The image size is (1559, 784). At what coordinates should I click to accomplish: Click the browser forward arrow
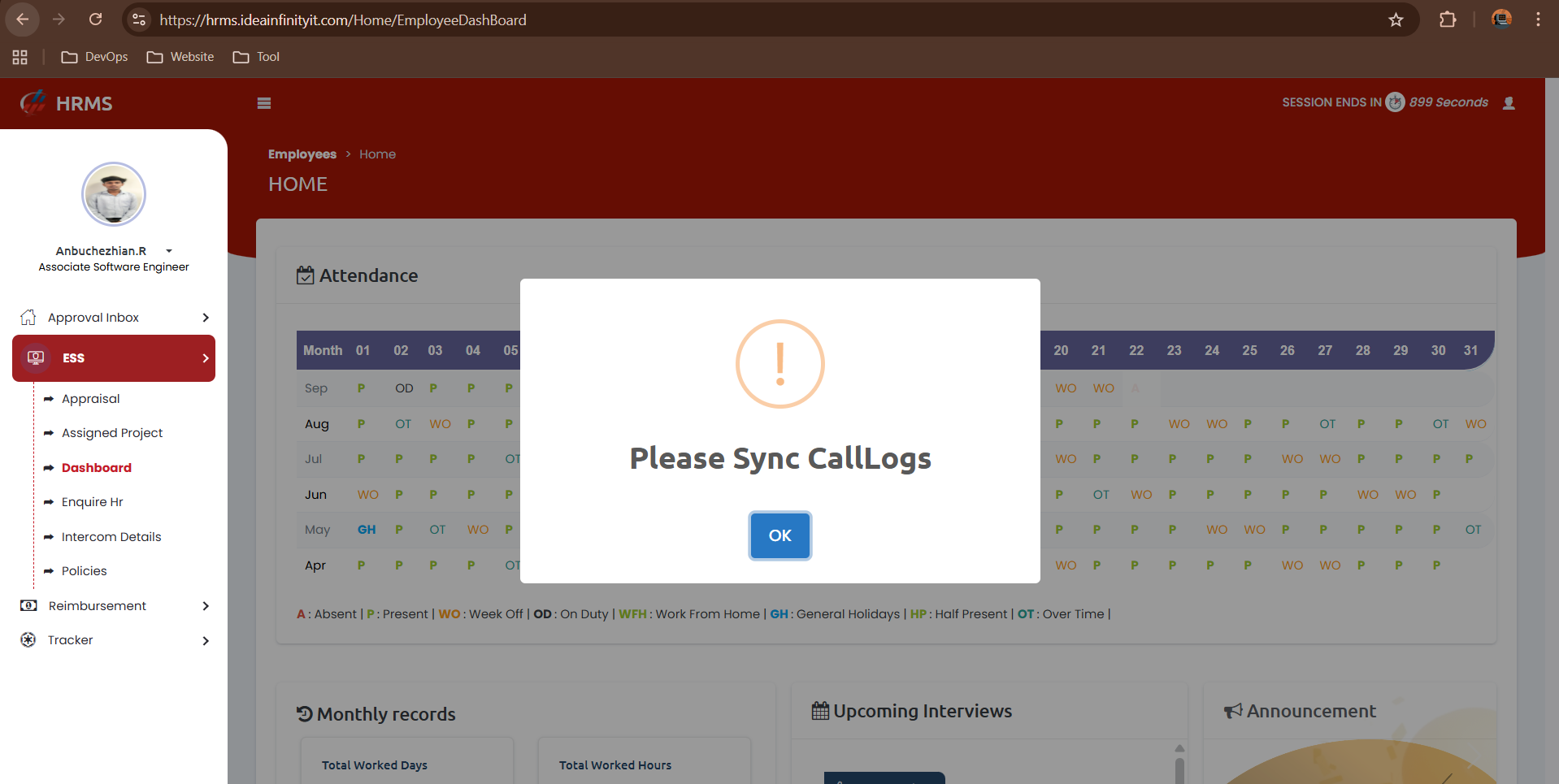point(59,19)
